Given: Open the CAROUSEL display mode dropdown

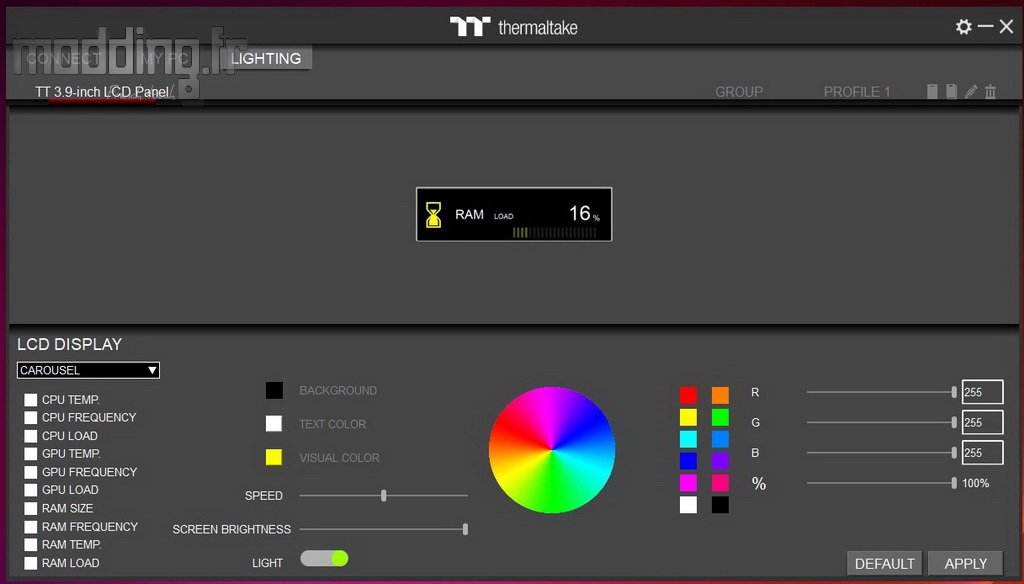Looking at the screenshot, I should pos(88,370).
